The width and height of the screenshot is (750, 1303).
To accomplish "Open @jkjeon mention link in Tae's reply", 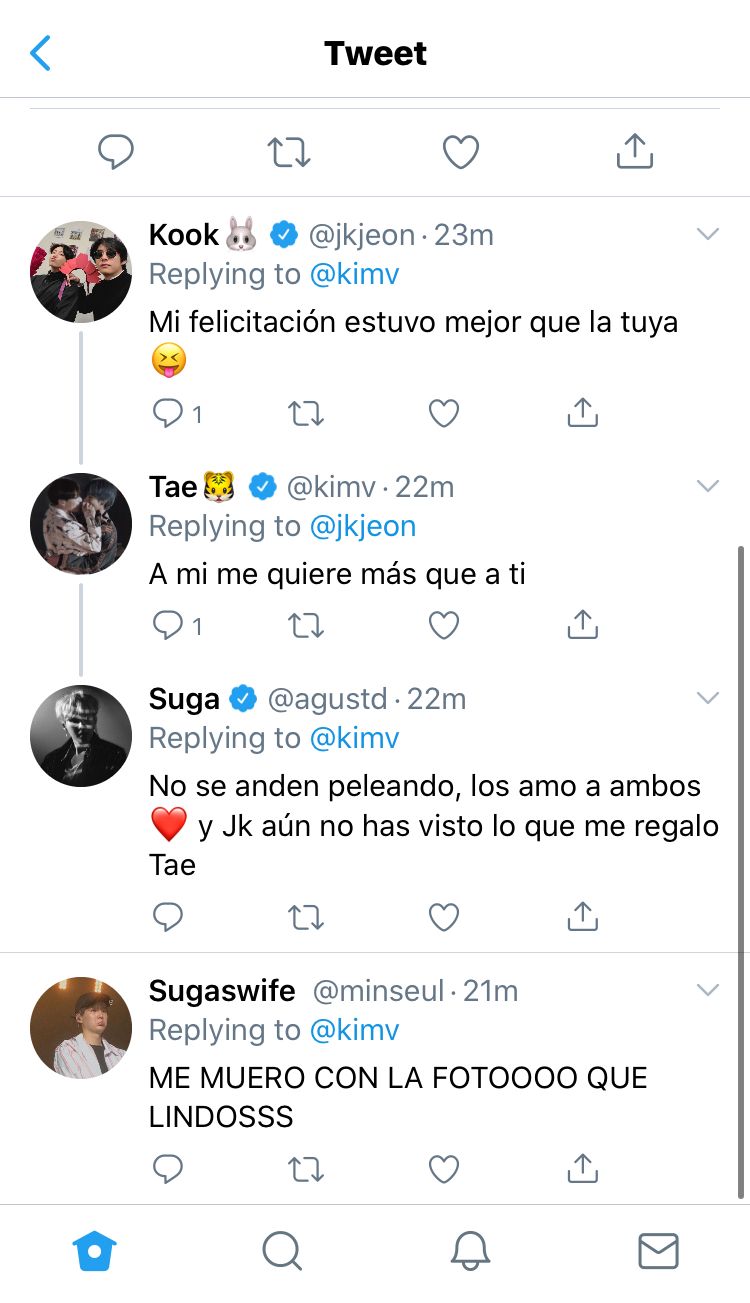I will 363,526.
